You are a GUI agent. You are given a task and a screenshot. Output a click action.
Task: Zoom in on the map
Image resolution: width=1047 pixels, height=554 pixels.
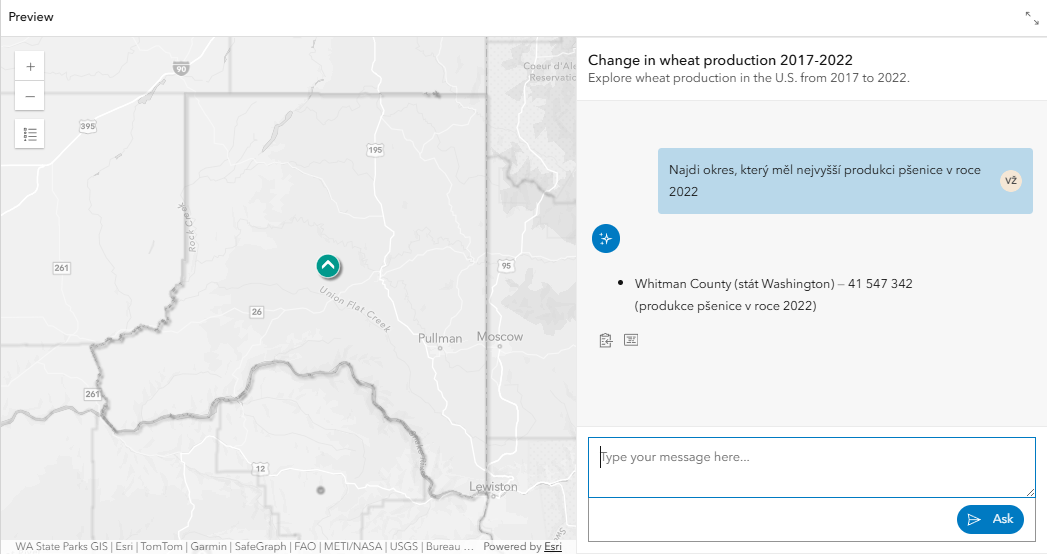30,66
